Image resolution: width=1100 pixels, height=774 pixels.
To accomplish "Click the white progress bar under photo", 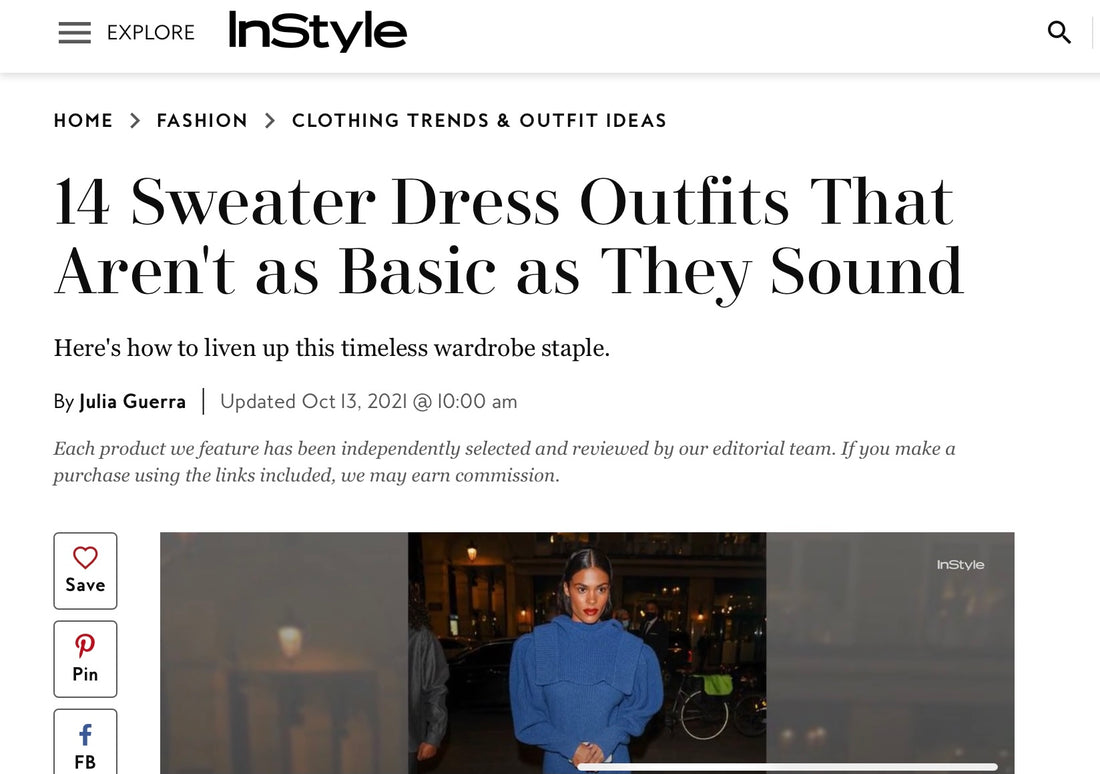I will [x=787, y=767].
